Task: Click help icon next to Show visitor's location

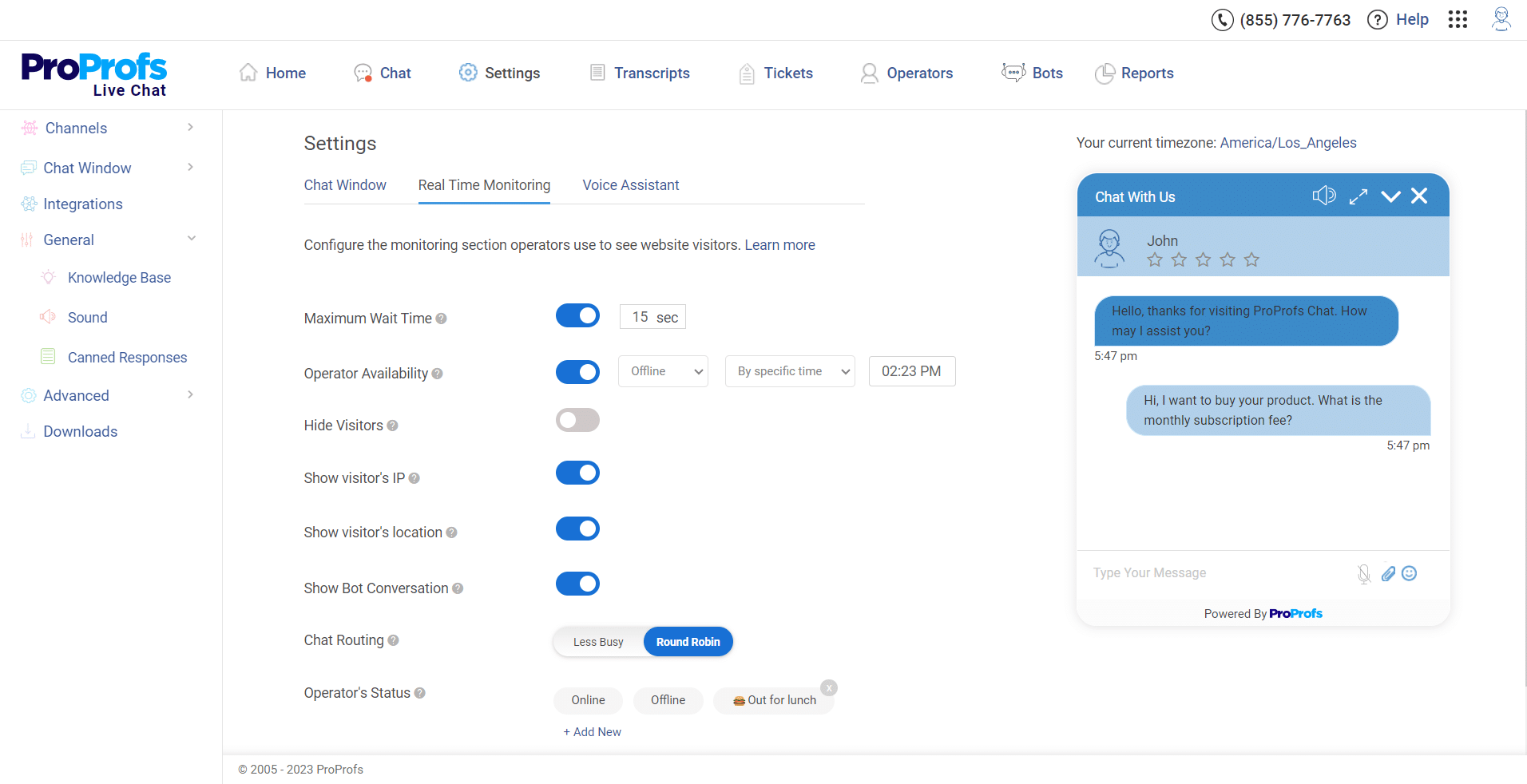Action: (451, 533)
